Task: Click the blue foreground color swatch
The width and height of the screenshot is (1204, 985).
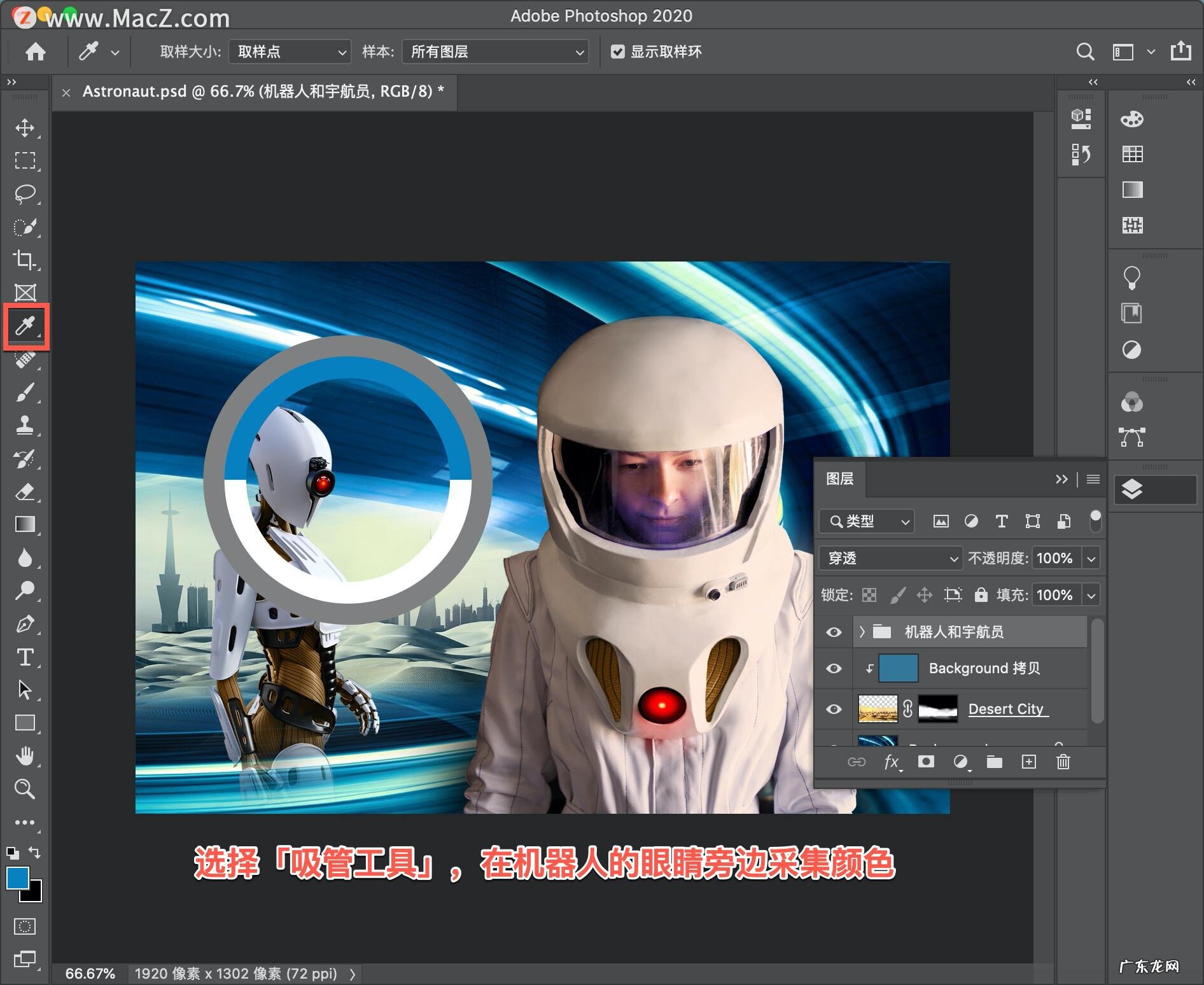Action: point(17,878)
